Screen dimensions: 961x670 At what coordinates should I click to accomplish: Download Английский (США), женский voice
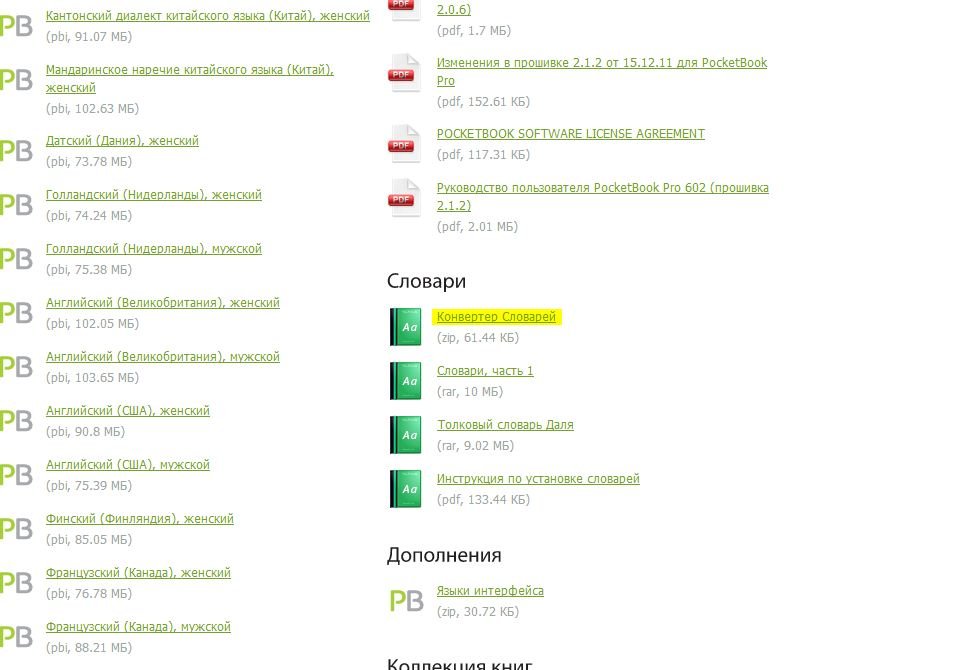(127, 411)
